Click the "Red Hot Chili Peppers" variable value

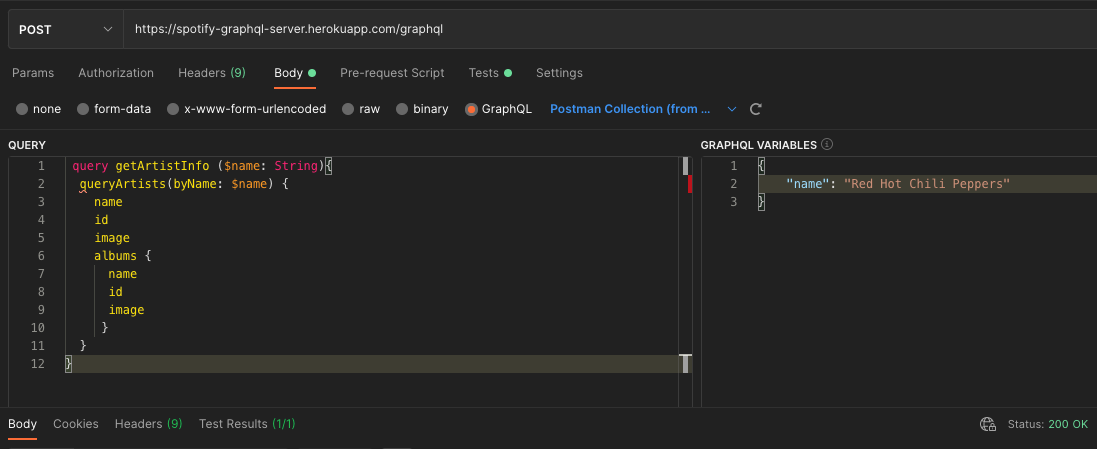(927, 184)
